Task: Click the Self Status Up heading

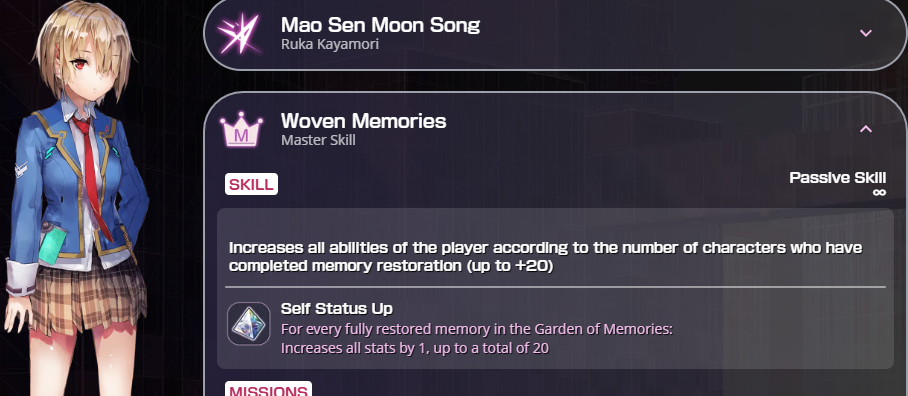Action: tap(336, 308)
